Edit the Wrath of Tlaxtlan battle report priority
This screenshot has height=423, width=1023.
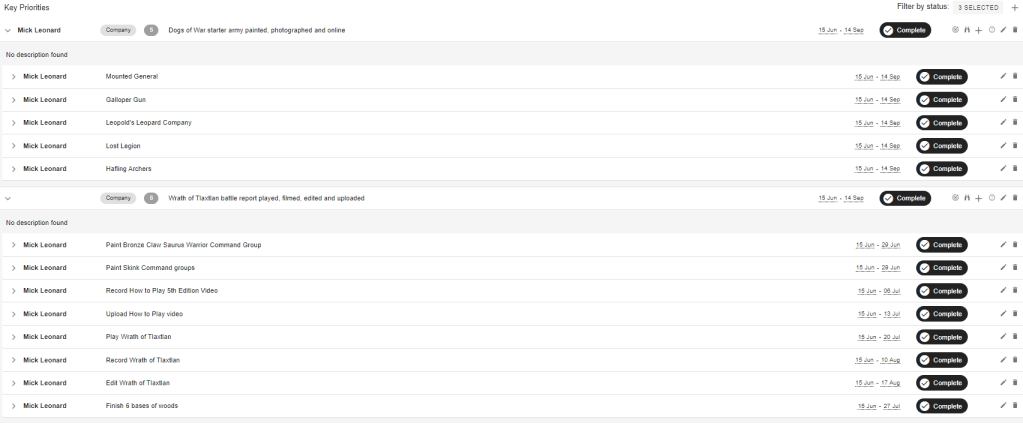(1003, 198)
